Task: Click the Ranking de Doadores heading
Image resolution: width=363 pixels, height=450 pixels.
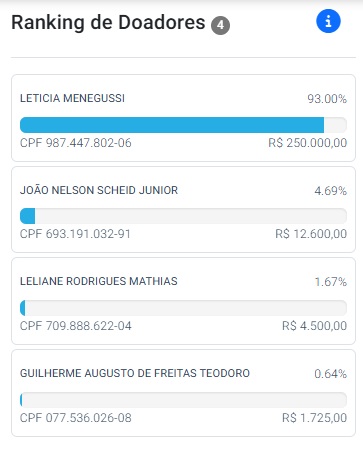Action: point(108,23)
